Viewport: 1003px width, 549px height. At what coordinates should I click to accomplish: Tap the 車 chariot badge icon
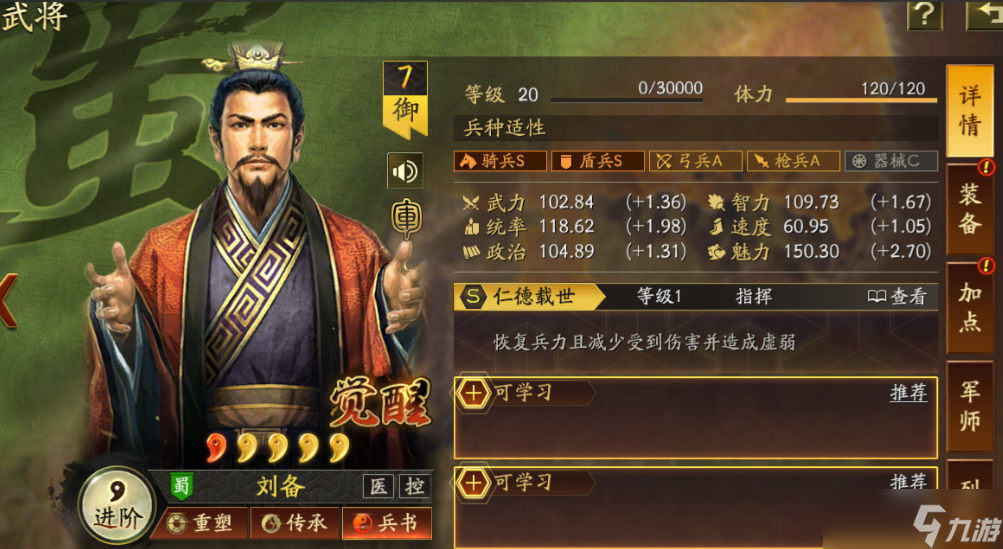(406, 219)
